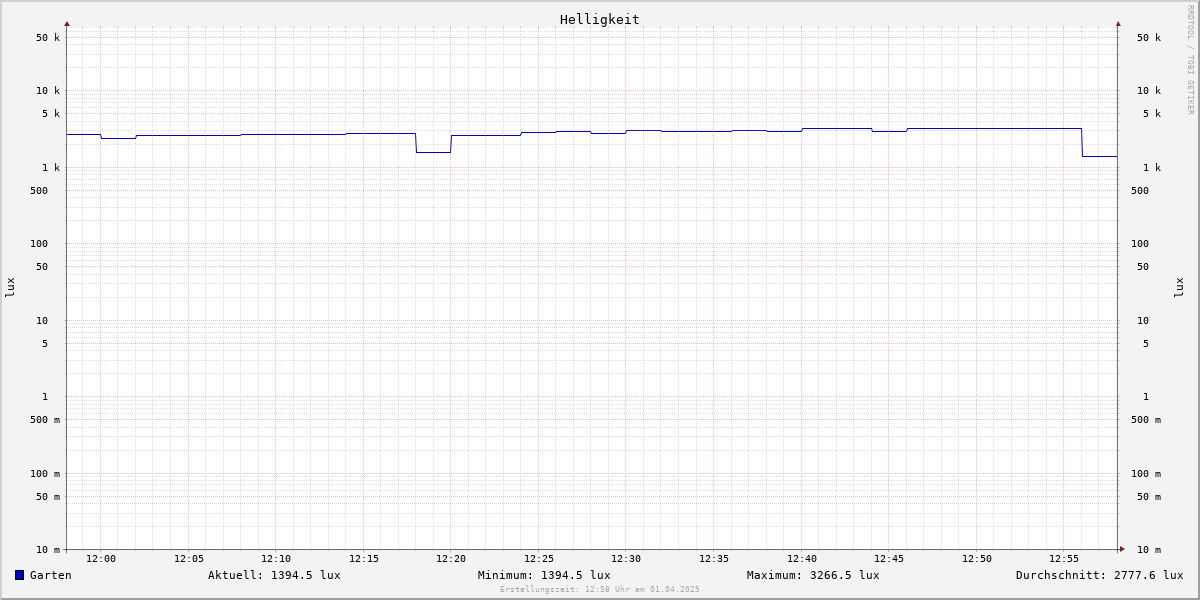This screenshot has width=1200, height=600.
Task: Click the left axis 50 k label
Action: (48, 38)
